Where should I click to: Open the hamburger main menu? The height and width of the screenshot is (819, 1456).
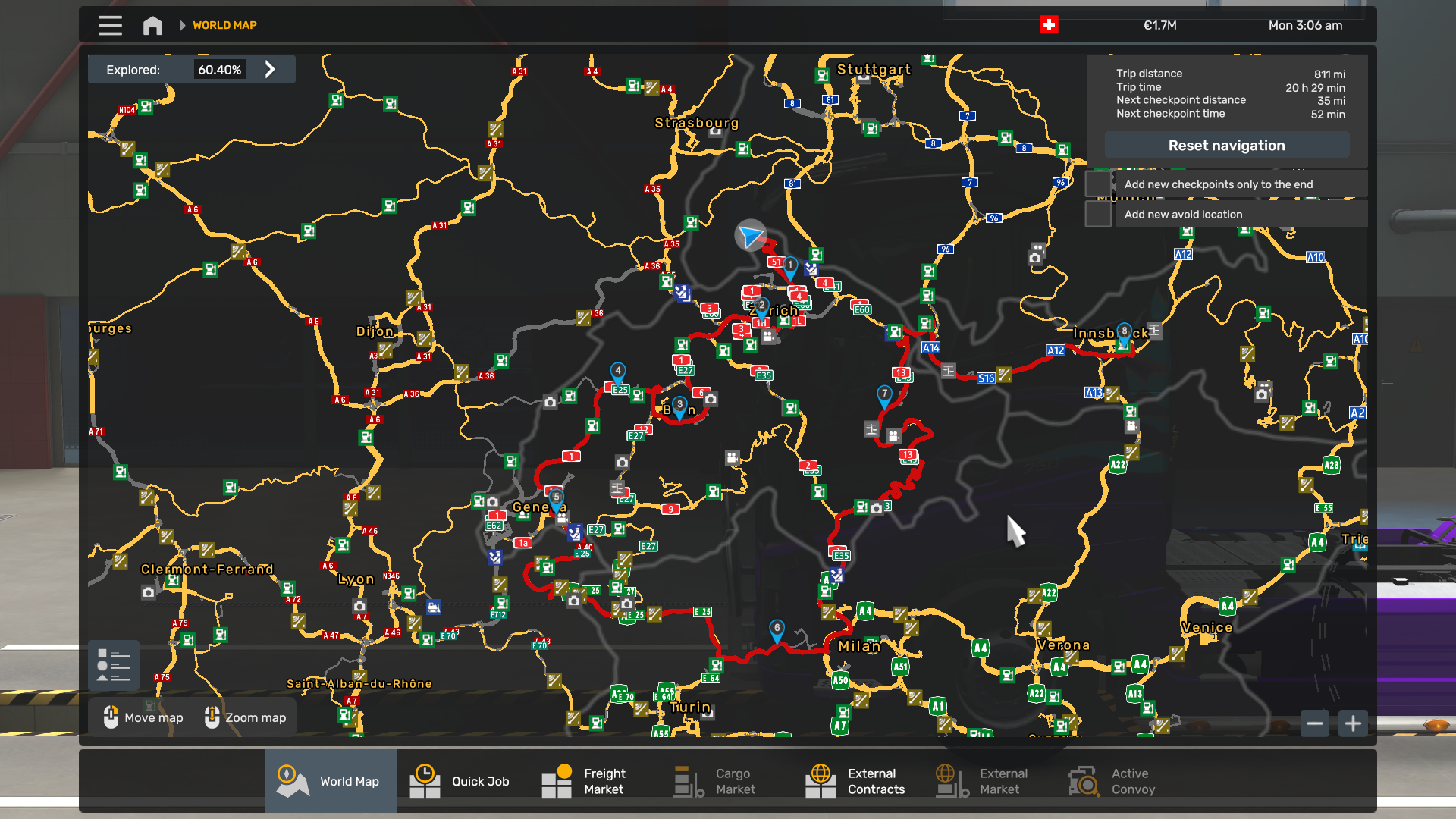110,25
